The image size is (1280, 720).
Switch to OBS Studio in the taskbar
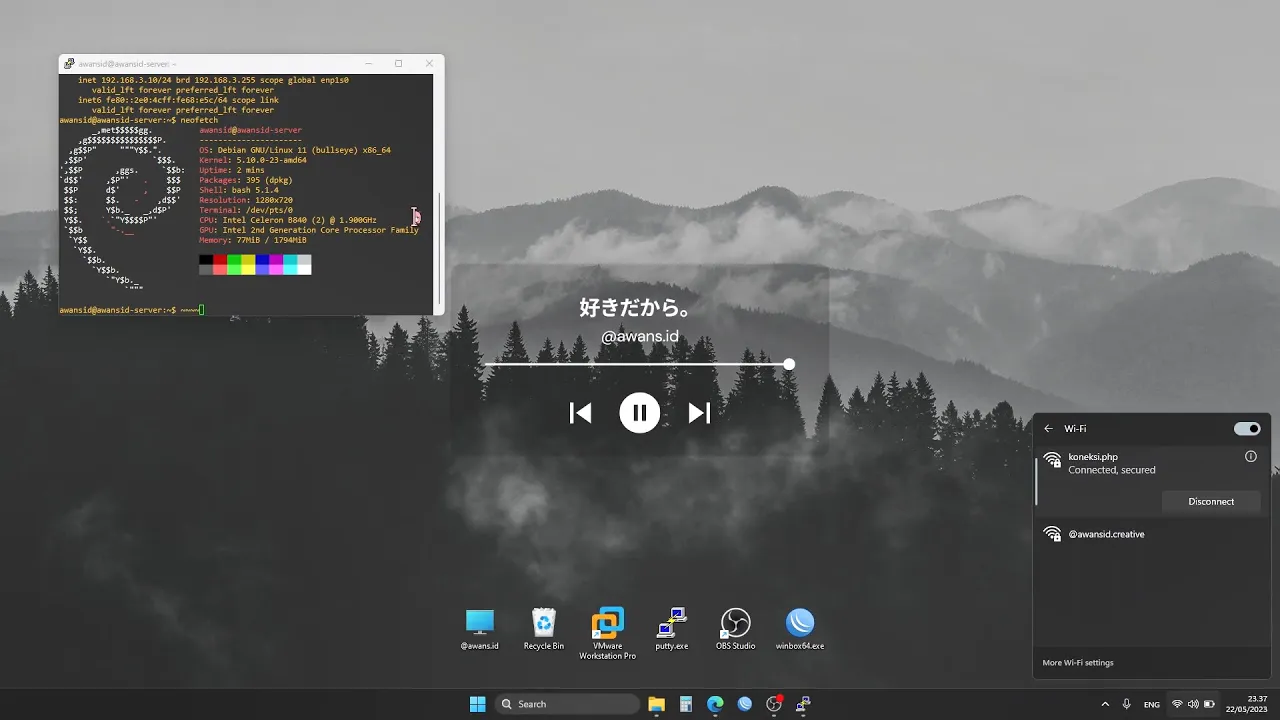pyautogui.click(x=774, y=704)
